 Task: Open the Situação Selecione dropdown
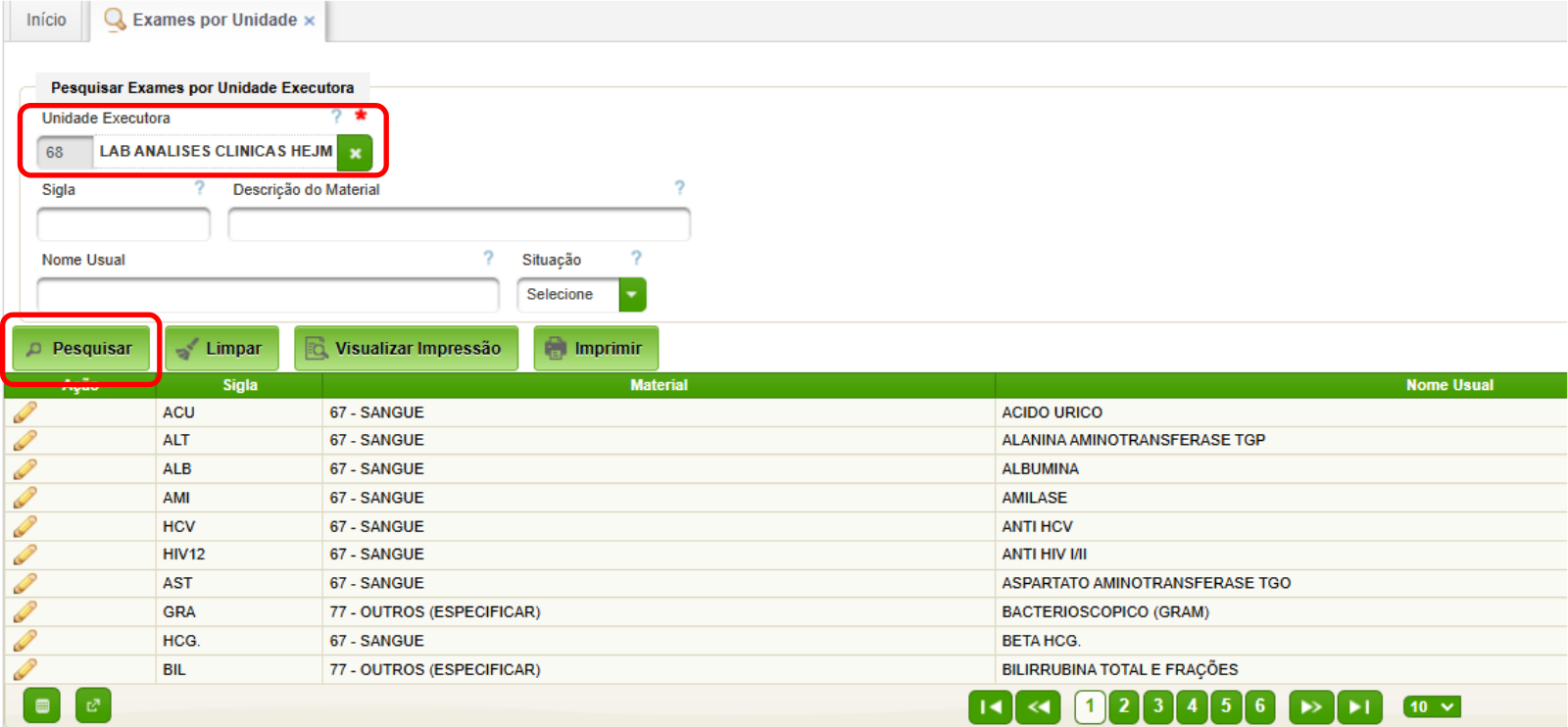tap(632, 294)
